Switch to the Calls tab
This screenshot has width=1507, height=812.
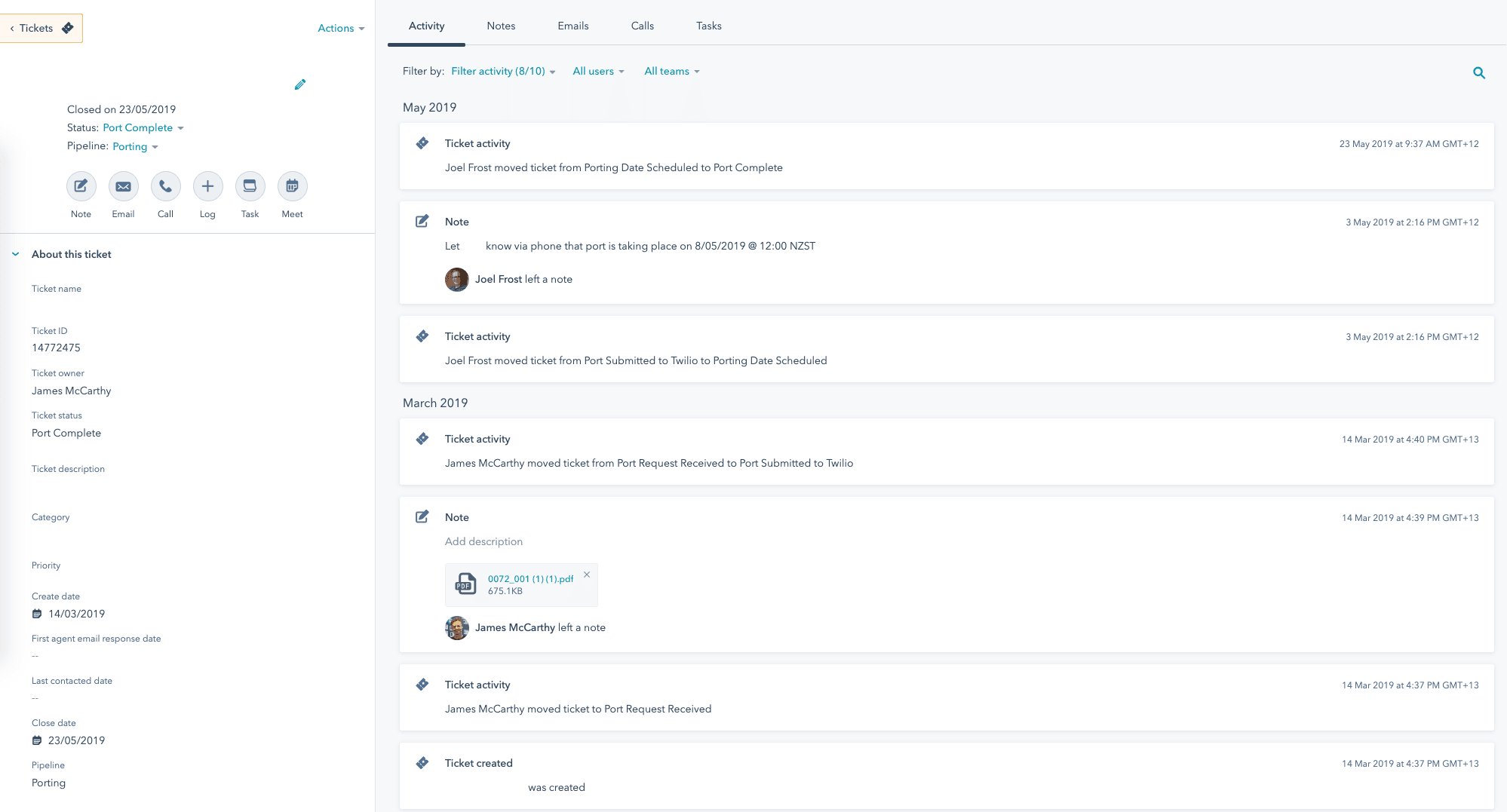(x=642, y=26)
